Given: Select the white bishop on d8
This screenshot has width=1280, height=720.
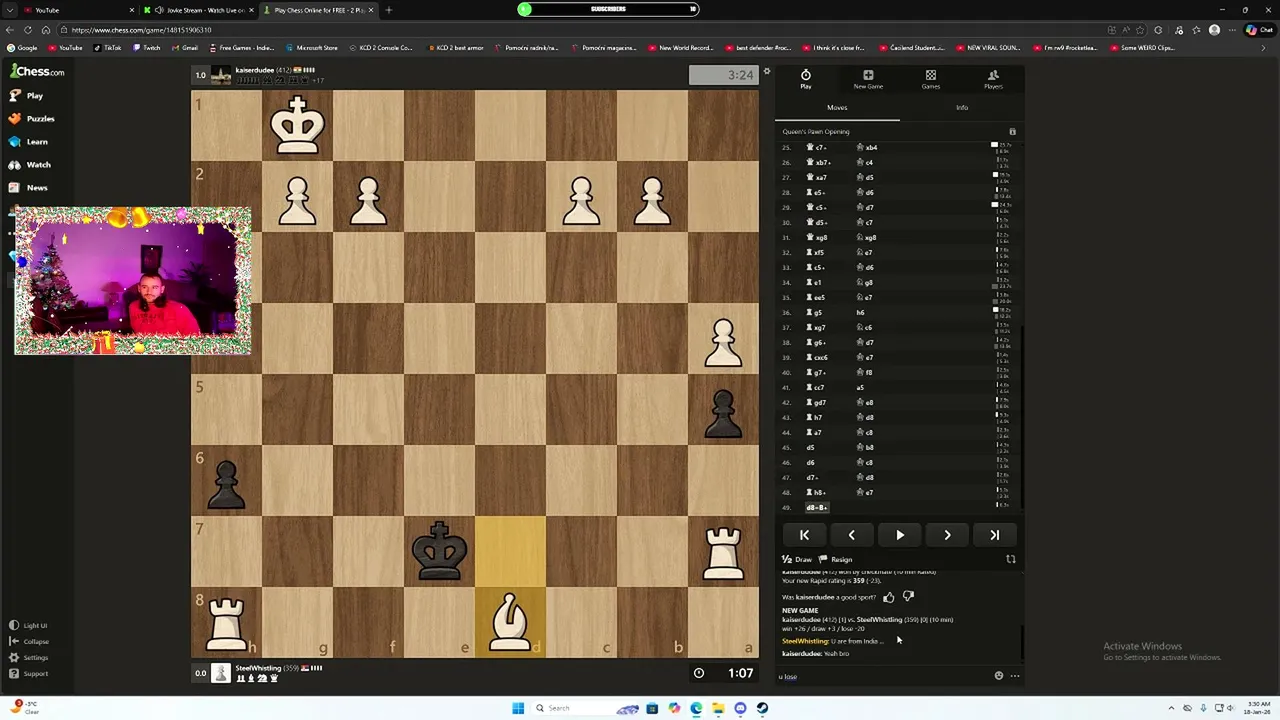Looking at the screenshot, I should pyautogui.click(x=510, y=622).
